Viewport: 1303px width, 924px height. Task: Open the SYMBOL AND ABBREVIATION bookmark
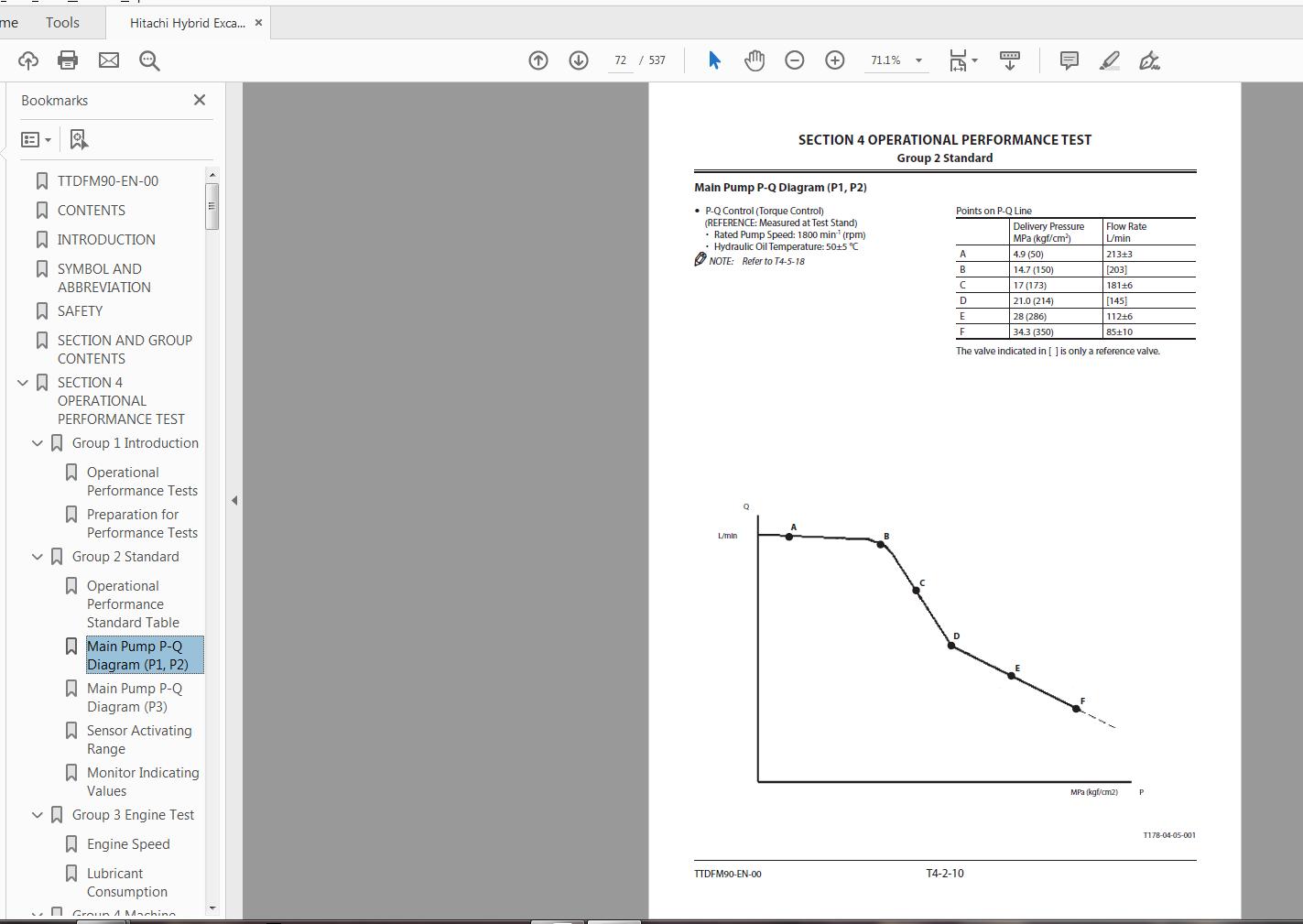point(104,278)
